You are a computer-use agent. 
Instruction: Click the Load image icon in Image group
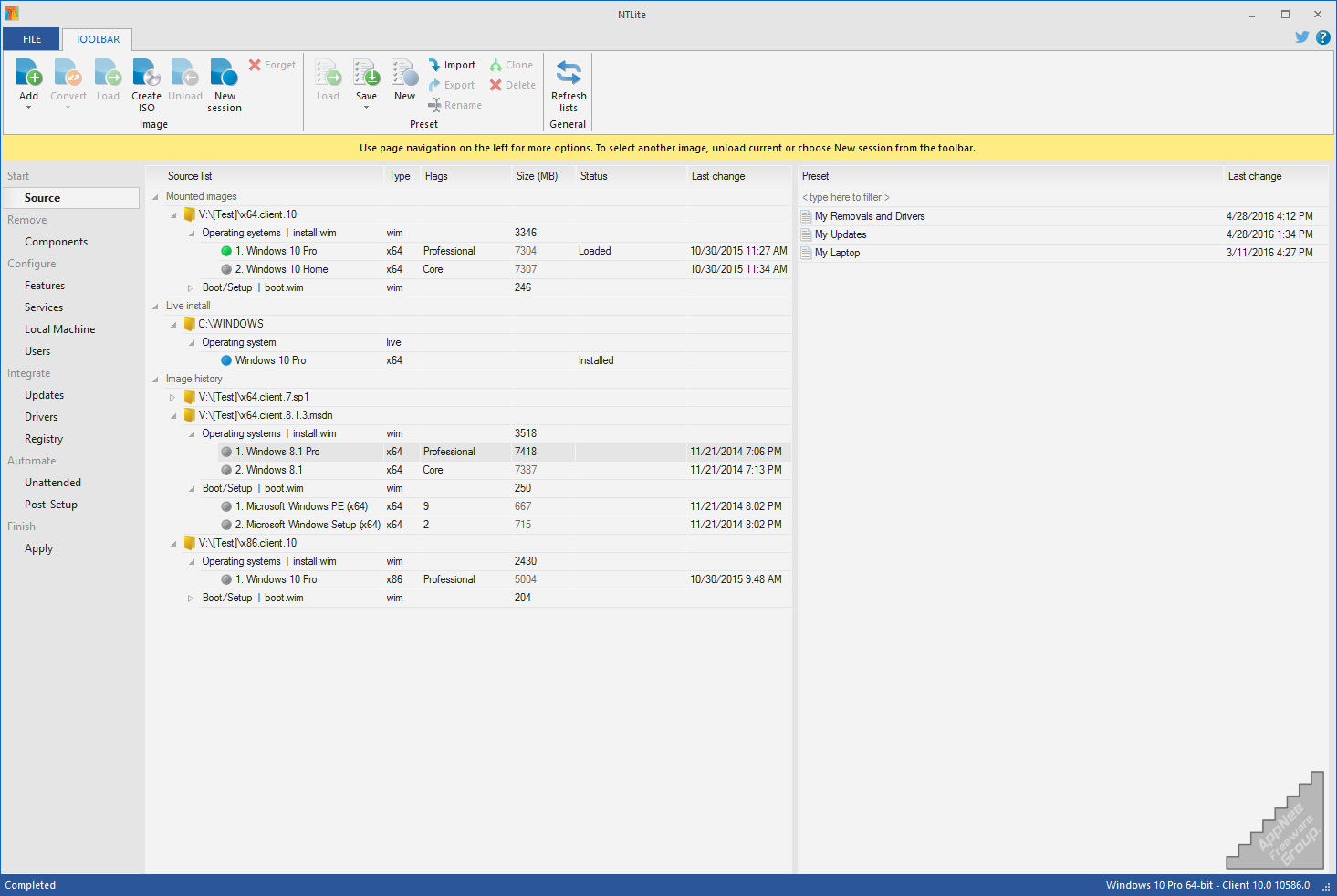click(108, 73)
